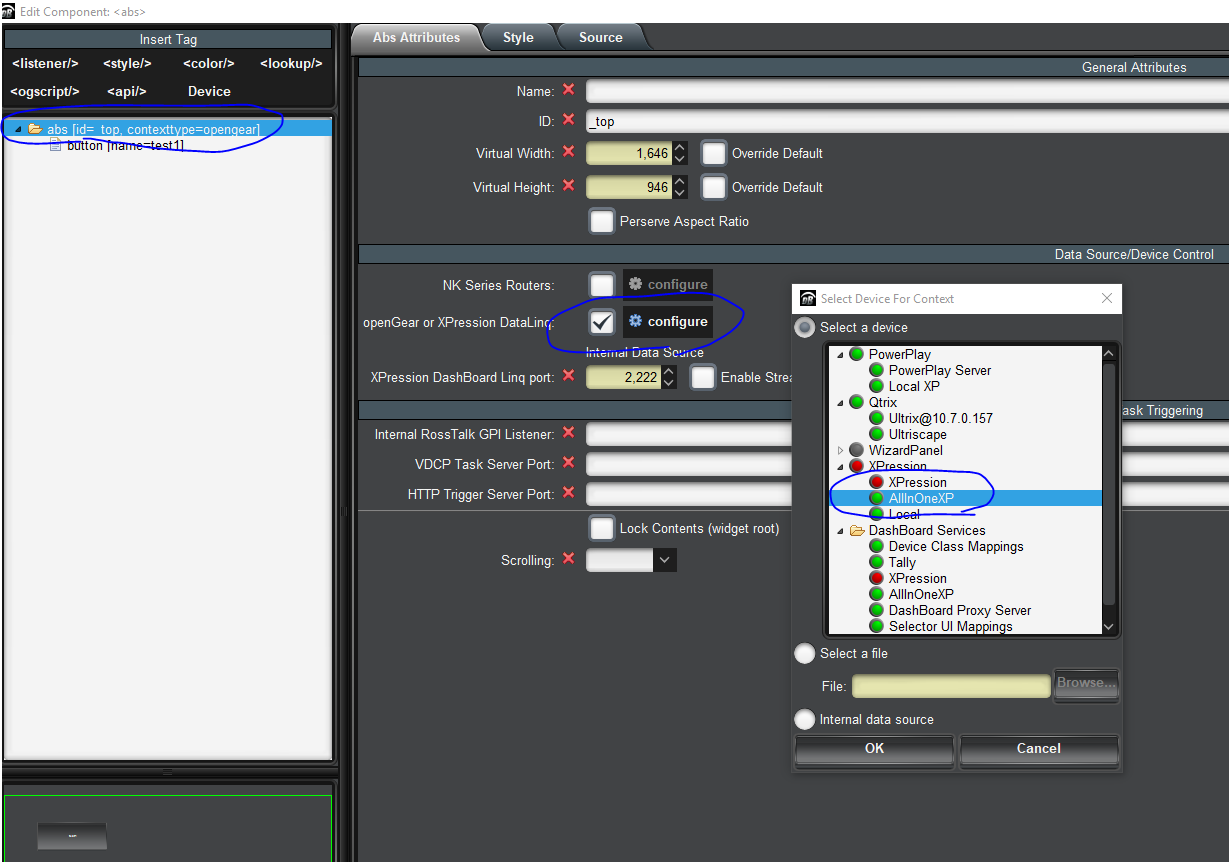
Task: Click the red X beside VDCP Task Server Port
Action: (x=568, y=463)
